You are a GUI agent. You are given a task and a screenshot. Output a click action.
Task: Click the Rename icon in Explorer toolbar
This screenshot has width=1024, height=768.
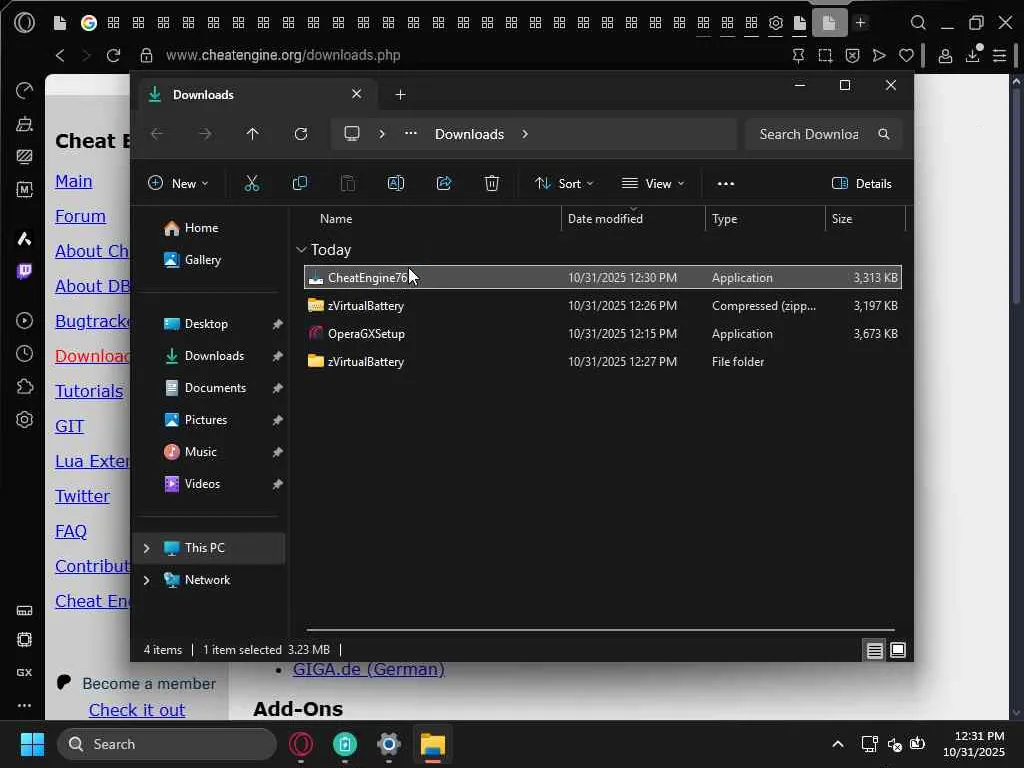[x=396, y=184]
